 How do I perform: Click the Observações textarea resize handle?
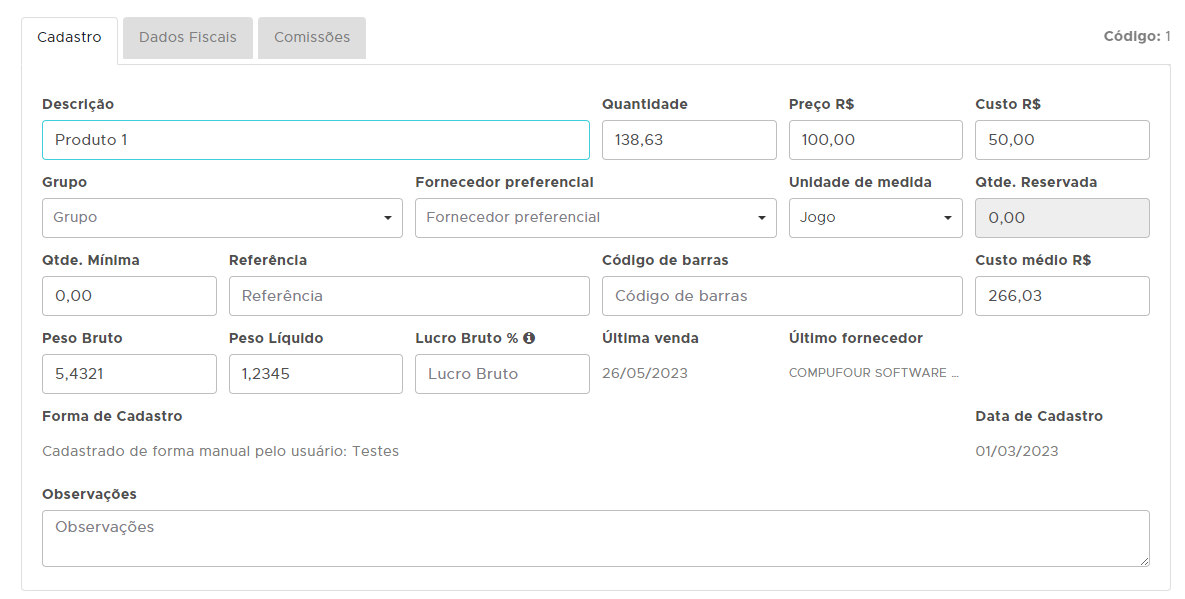pyautogui.click(x=1143, y=561)
